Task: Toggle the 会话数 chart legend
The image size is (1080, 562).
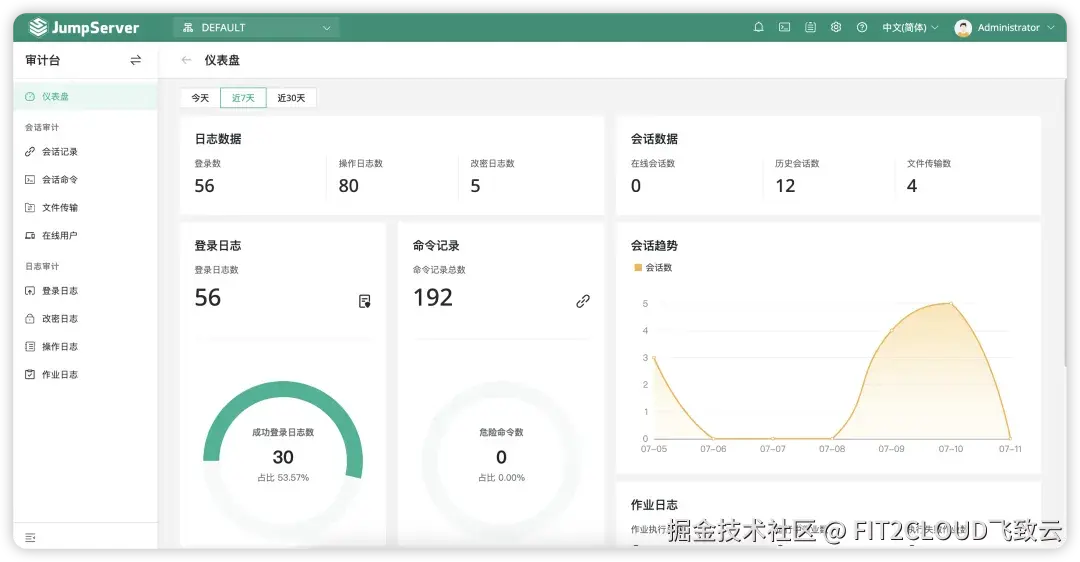Action: click(652, 268)
